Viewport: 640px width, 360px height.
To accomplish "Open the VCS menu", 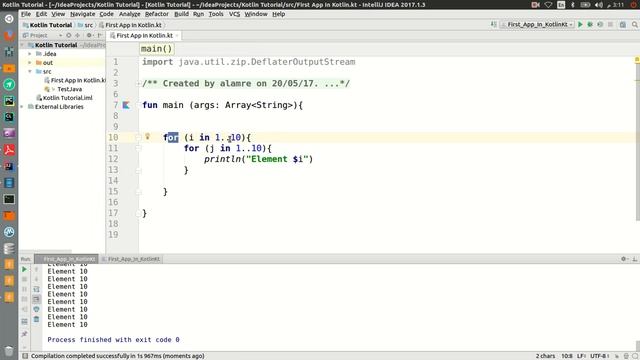I will (x=234, y=14).
